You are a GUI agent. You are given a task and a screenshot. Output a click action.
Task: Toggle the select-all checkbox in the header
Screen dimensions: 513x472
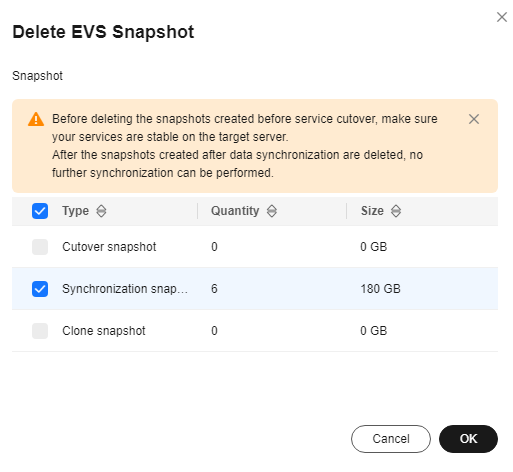click(40, 211)
